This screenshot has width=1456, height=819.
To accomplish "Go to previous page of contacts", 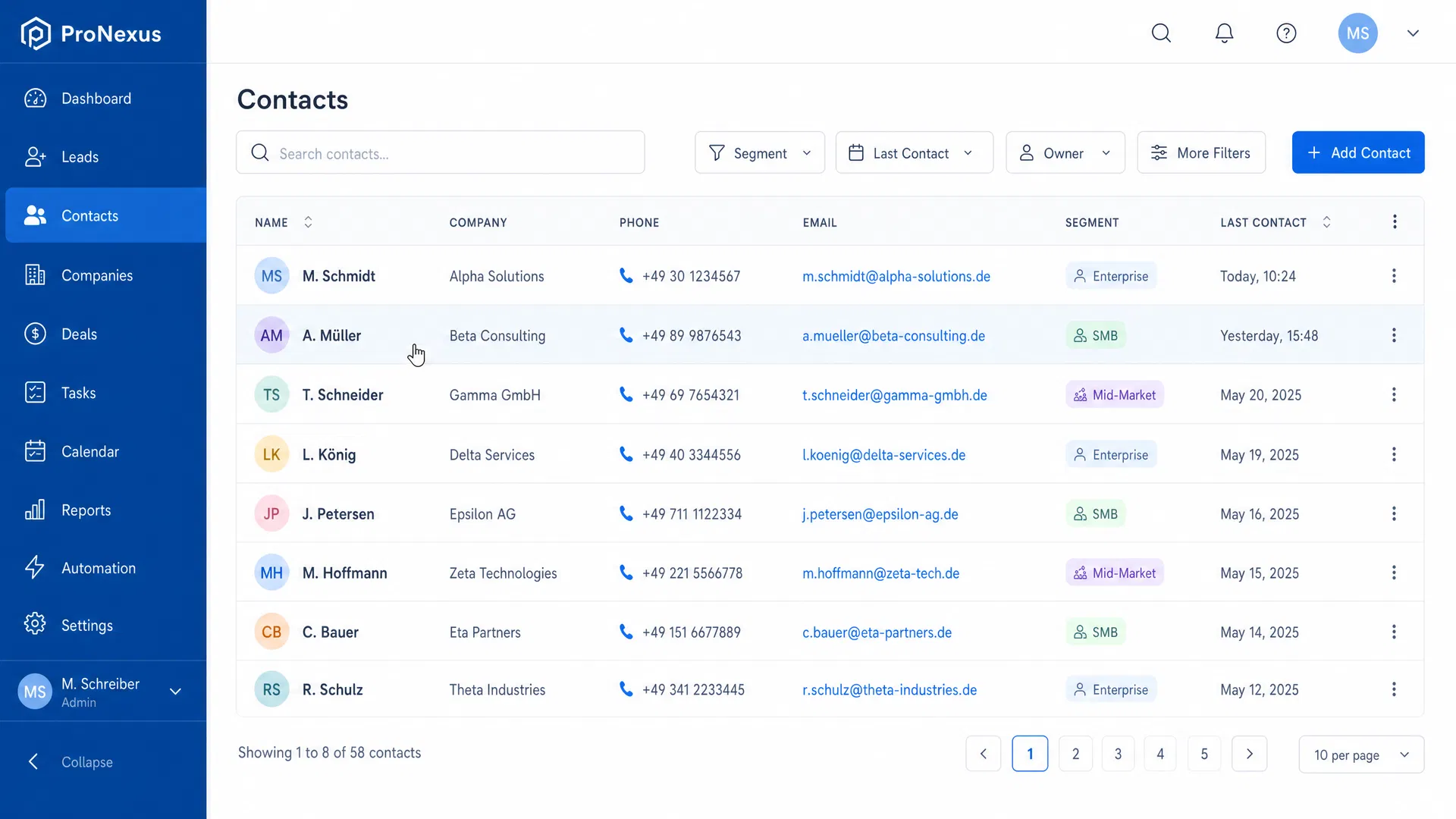I will pos(984,754).
